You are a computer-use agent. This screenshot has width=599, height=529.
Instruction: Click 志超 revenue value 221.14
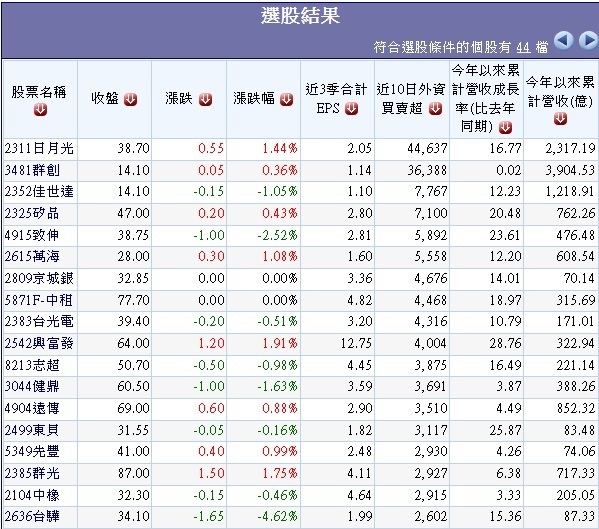[576, 365]
